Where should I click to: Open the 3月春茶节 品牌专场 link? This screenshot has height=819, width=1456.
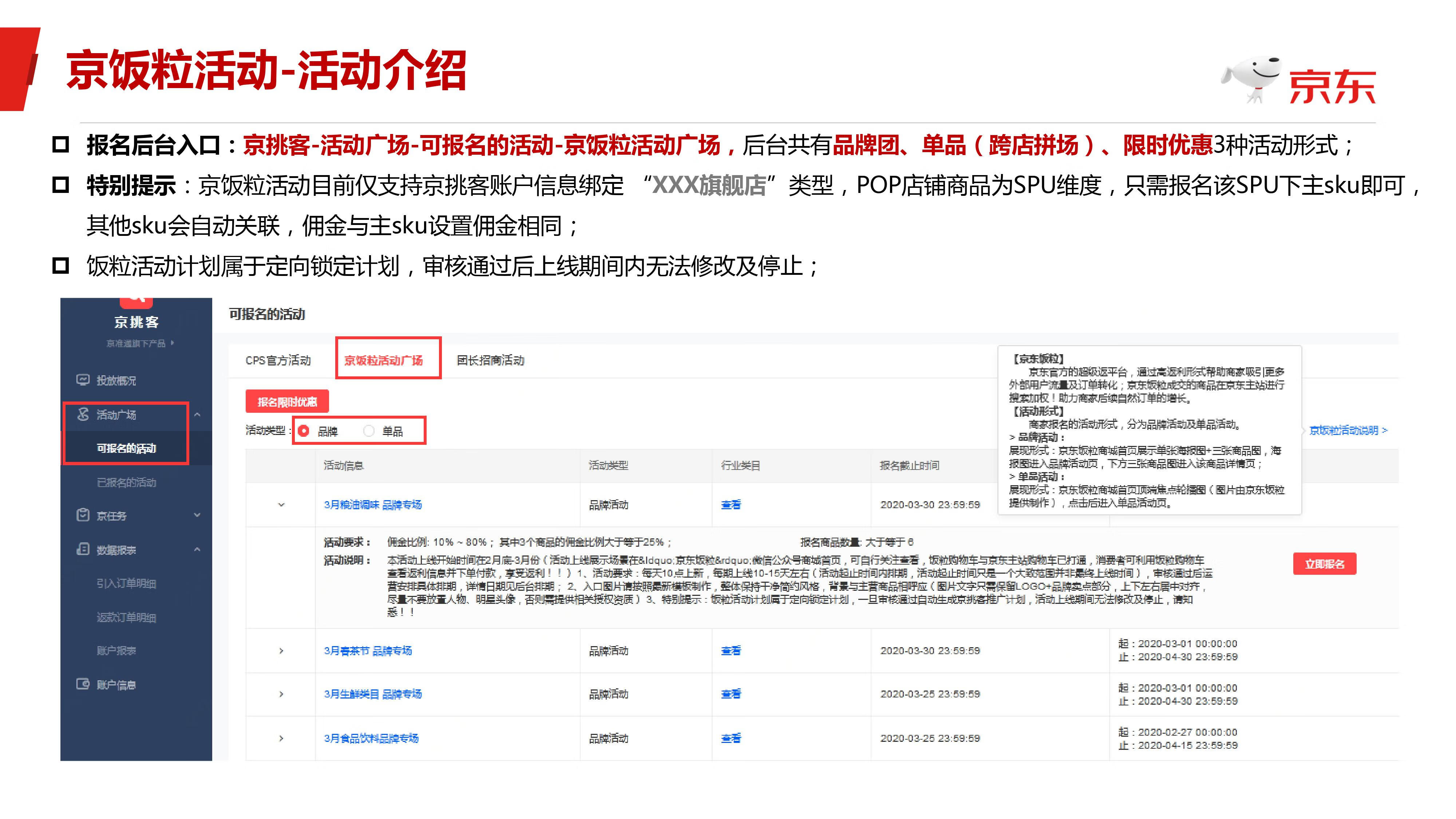click(x=367, y=650)
